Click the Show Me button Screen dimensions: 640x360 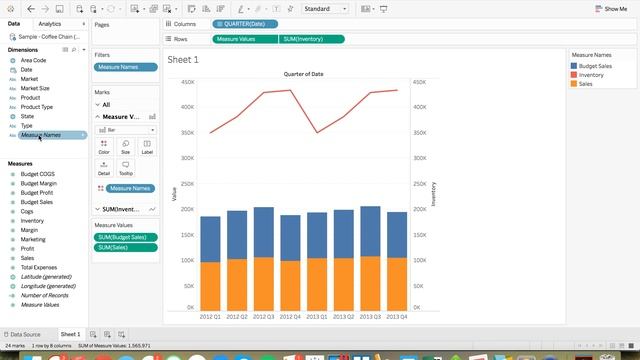[611, 9]
